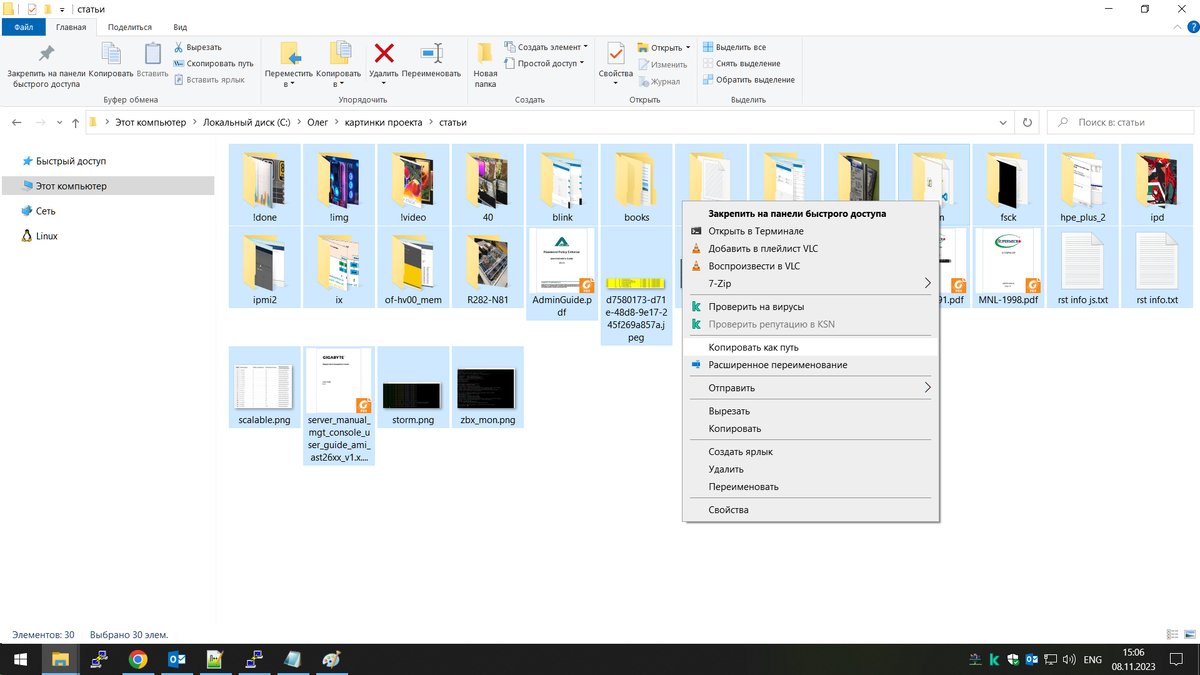Choose Открыть в Терминале in context menu

pyautogui.click(x=811, y=231)
